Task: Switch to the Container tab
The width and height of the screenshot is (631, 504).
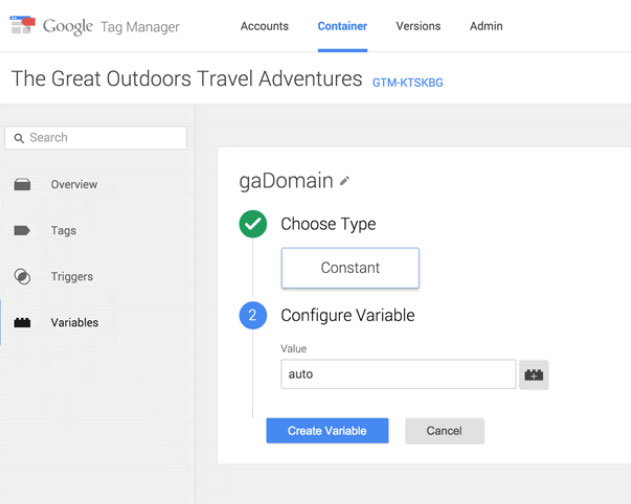Action: (342, 26)
